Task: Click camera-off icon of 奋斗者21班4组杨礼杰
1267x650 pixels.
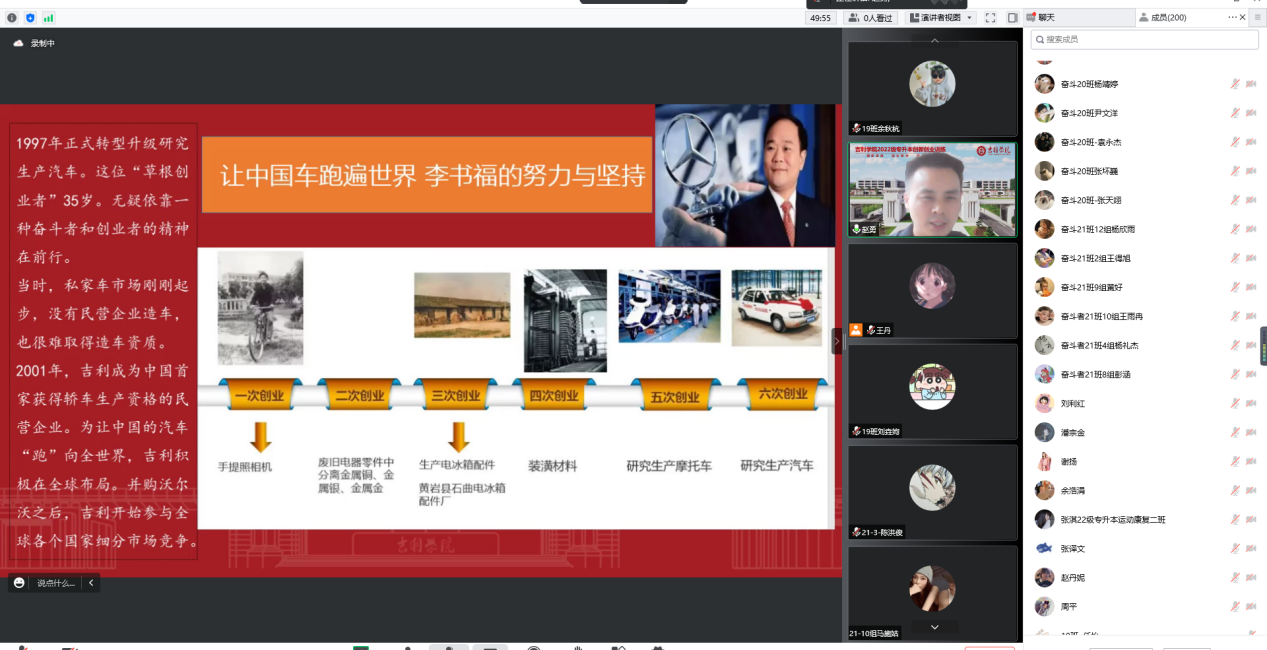Action: pos(1251,345)
